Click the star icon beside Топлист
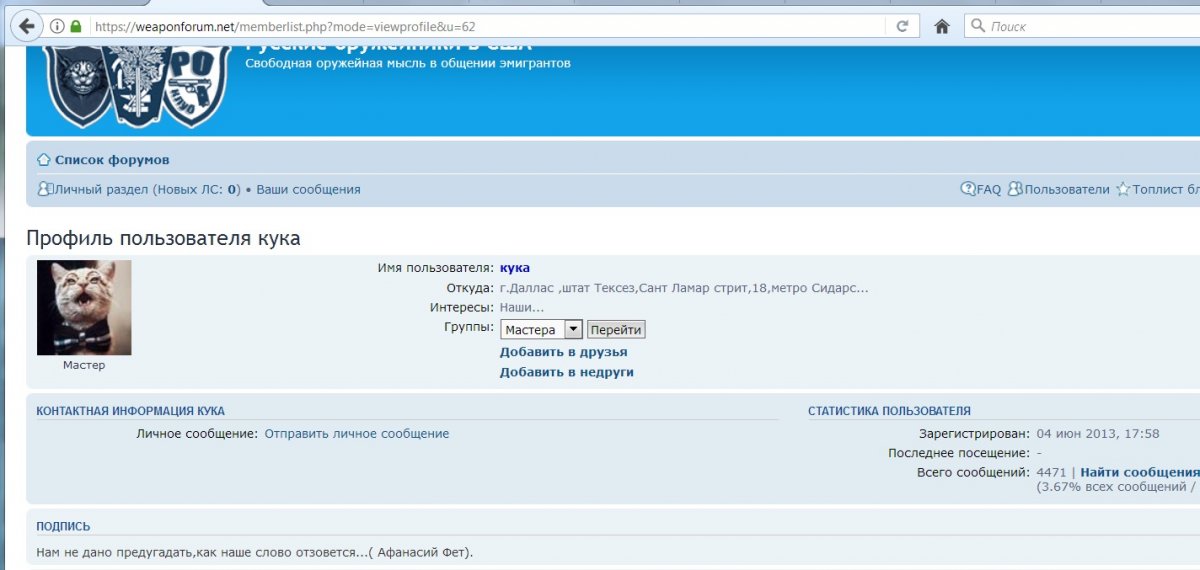The image size is (1200, 570). [x=1123, y=189]
